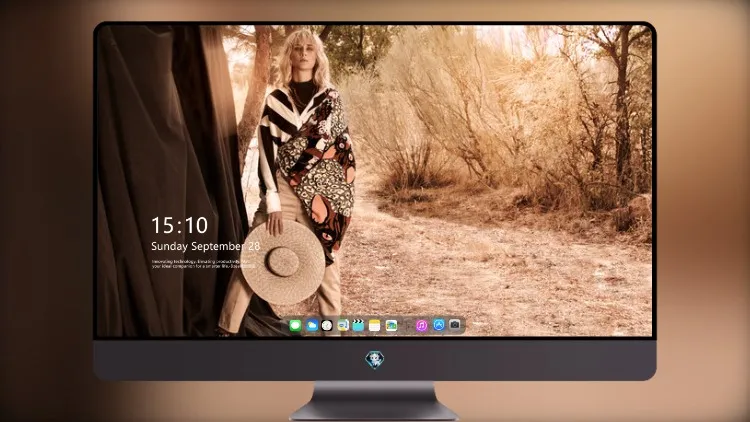Click the 15:10 clock widget
This screenshot has height=422, width=750.
[x=179, y=225]
